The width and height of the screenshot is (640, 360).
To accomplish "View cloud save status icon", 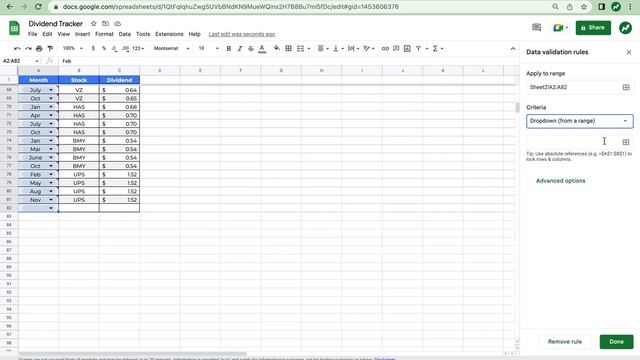I will pos(117,24).
